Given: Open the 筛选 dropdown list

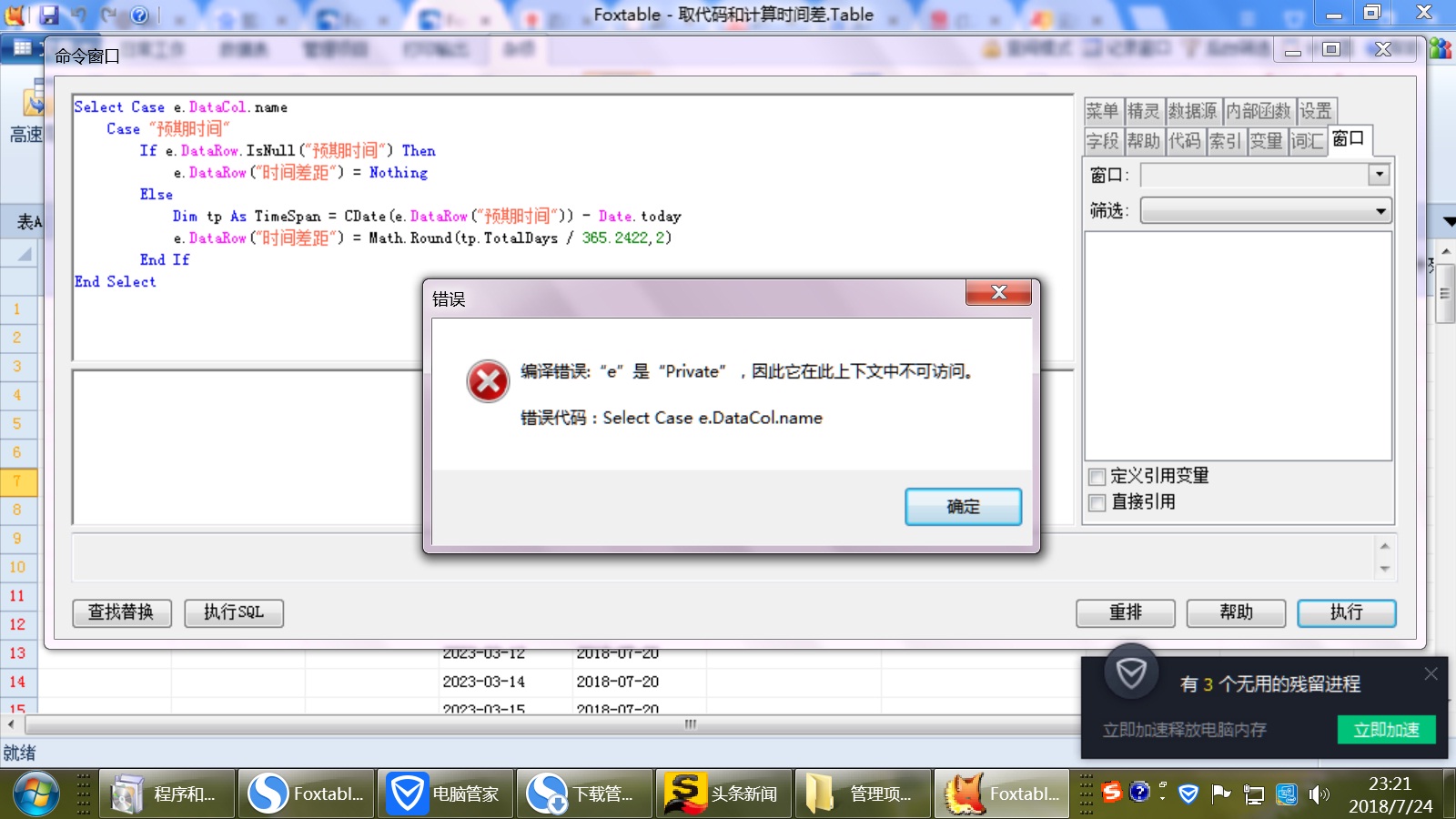Looking at the screenshot, I should (x=1380, y=211).
